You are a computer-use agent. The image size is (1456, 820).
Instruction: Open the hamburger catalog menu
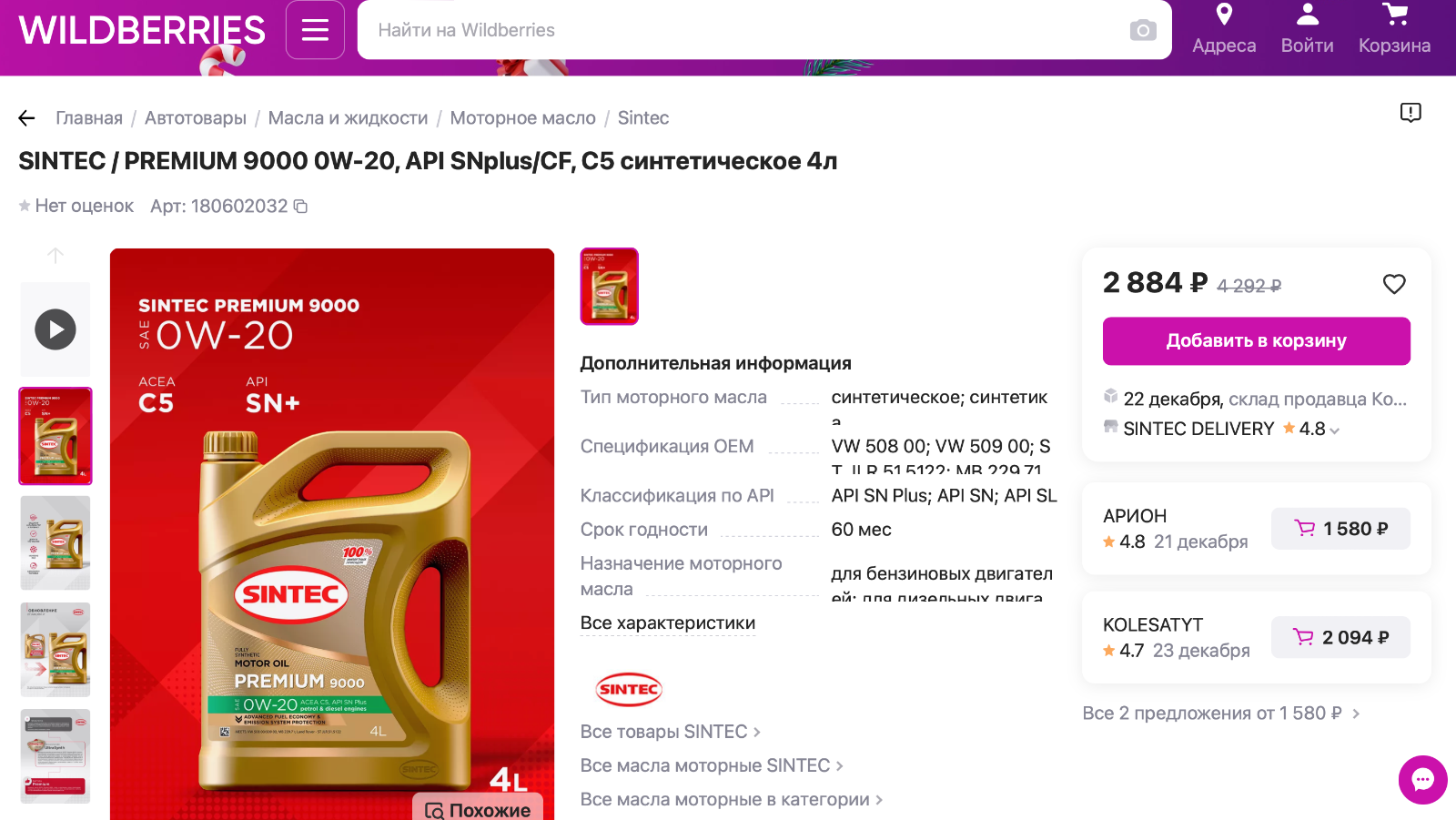(315, 30)
